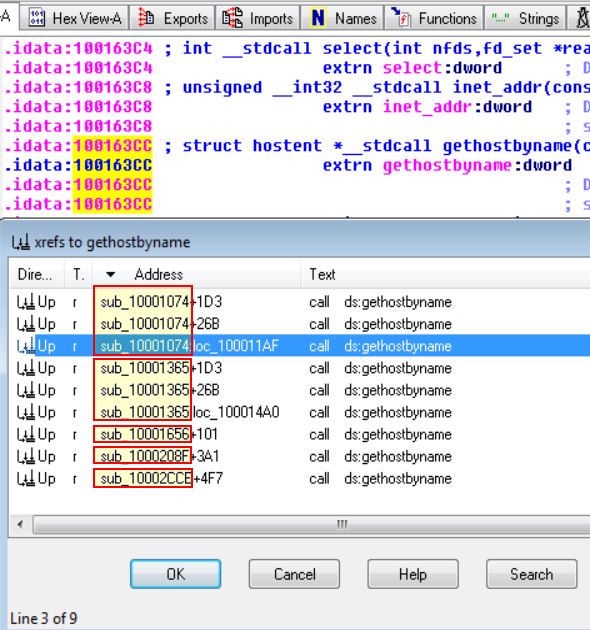Viewport: 590px width, 630px height.
Task: Click xref icon for sub_1000208F+3A1 row
Action: pos(25,457)
